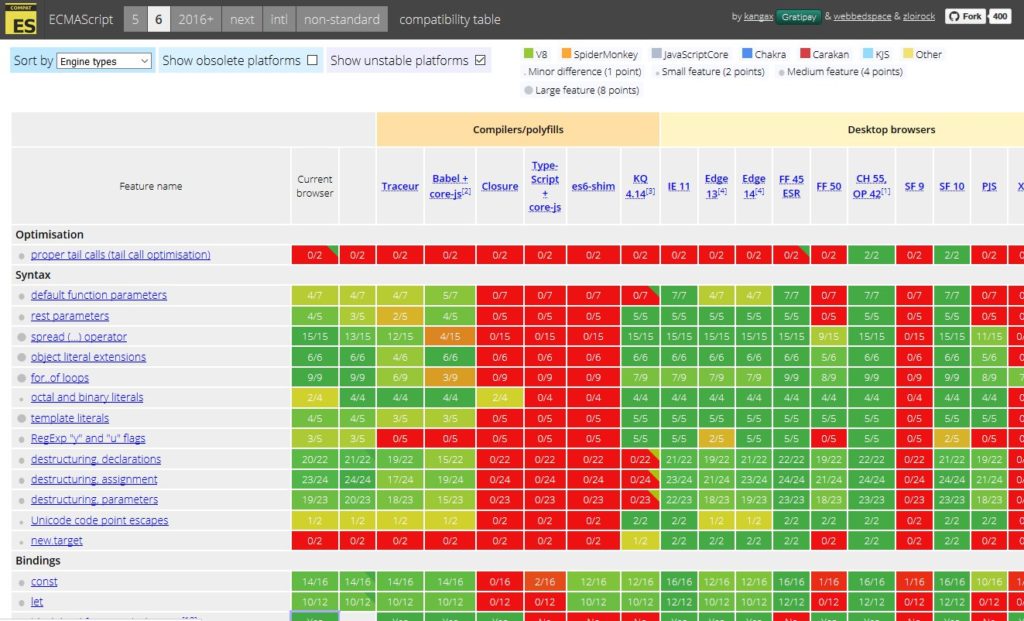Open the non-standard tab

[342, 20]
